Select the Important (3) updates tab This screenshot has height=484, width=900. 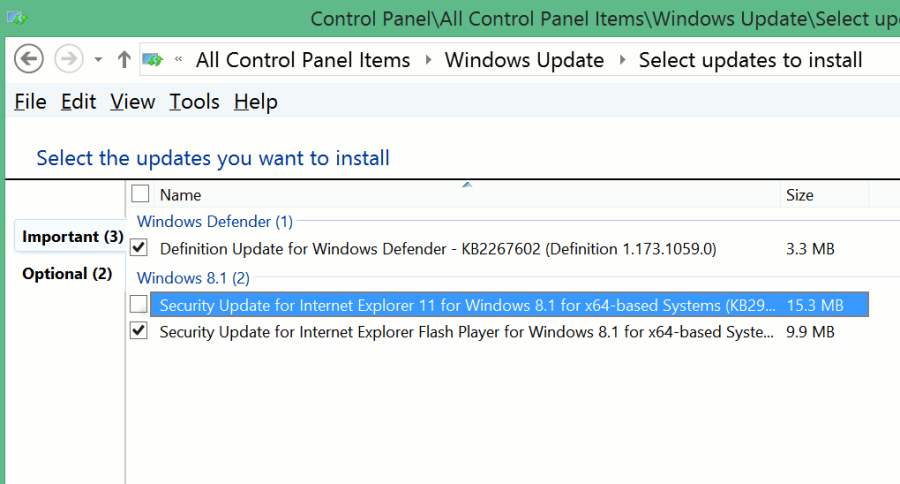73,237
